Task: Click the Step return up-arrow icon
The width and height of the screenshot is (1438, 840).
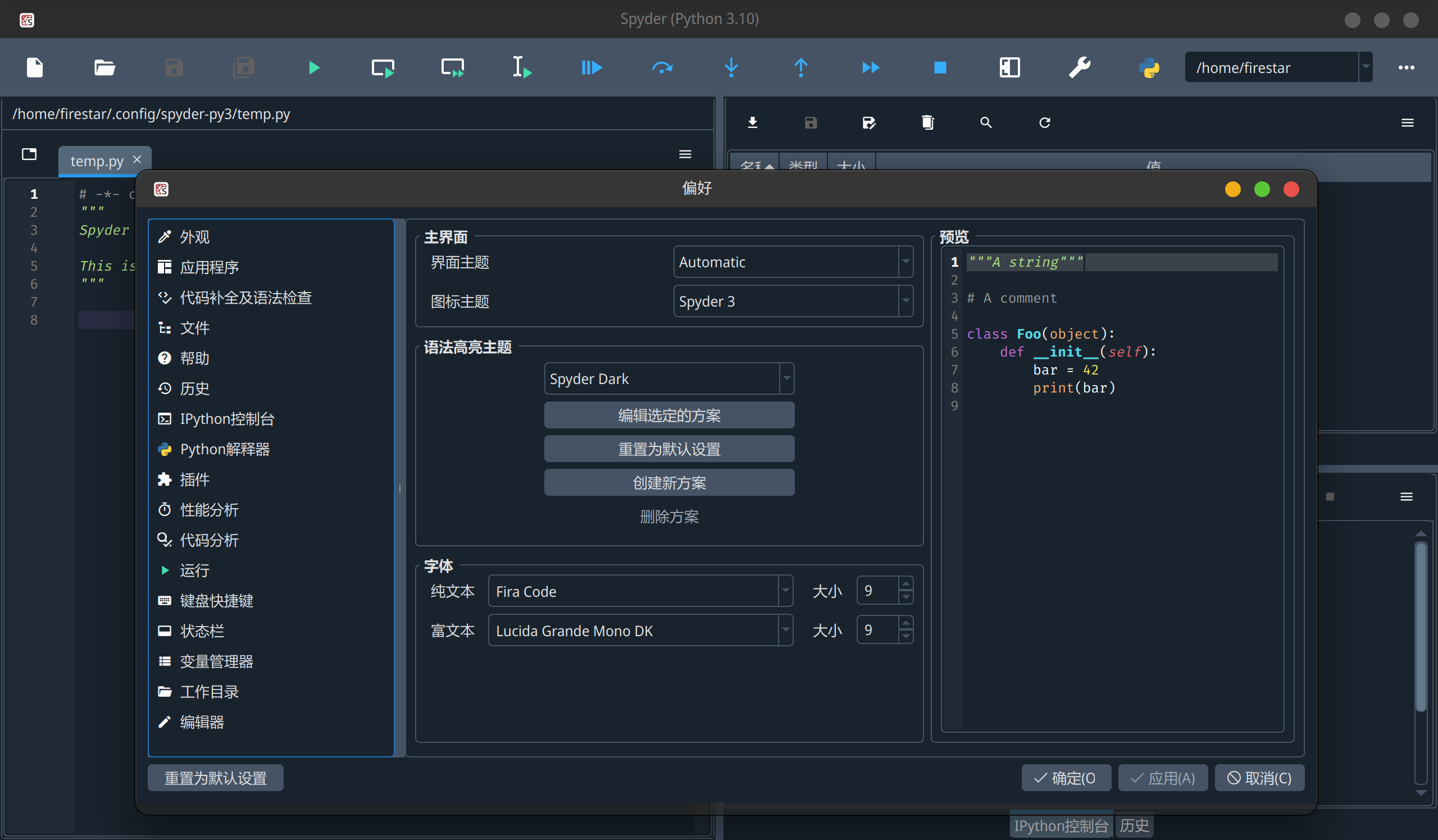Action: [x=800, y=68]
